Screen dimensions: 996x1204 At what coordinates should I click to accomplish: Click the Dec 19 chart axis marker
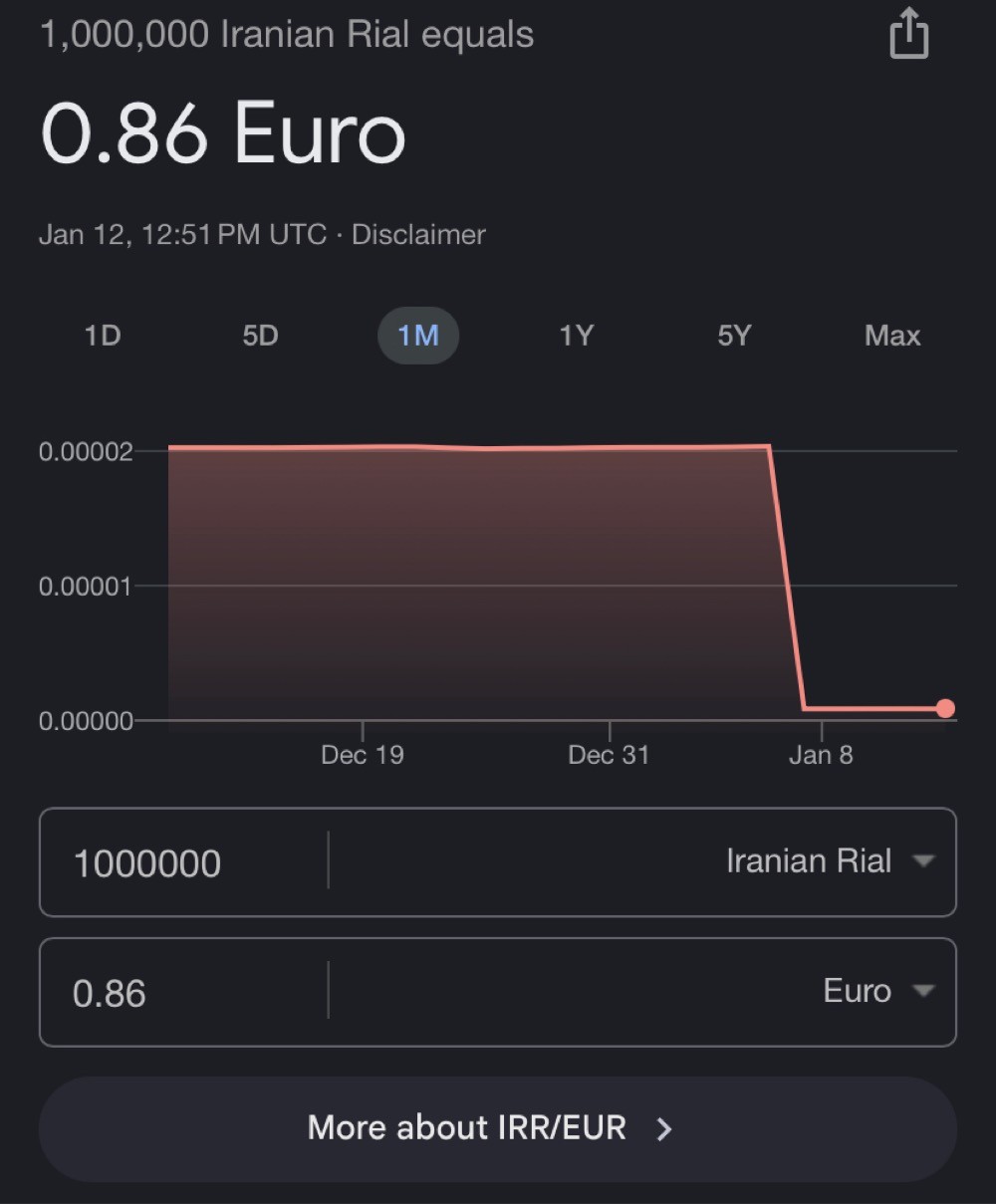[x=363, y=755]
